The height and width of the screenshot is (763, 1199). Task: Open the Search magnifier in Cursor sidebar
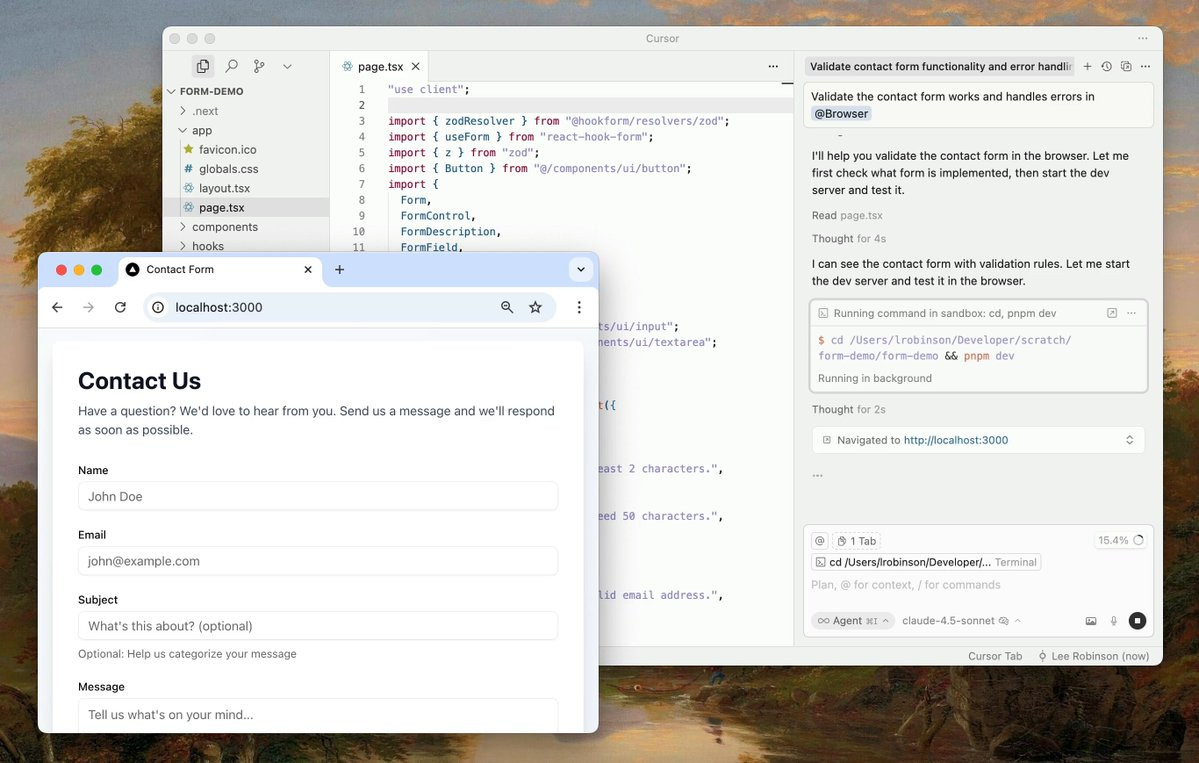(232, 67)
